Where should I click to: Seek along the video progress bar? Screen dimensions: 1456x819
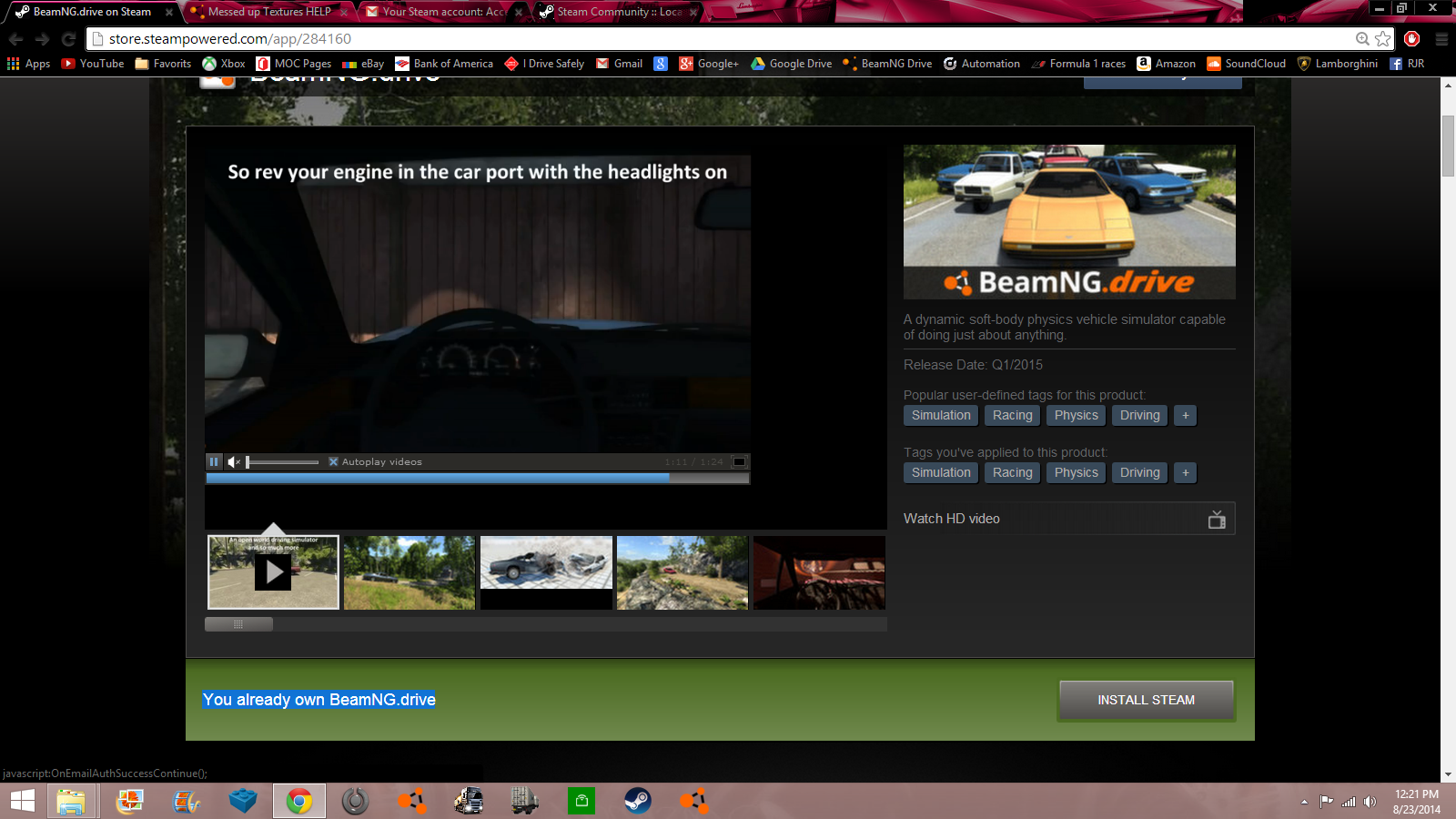pyautogui.click(x=478, y=478)
